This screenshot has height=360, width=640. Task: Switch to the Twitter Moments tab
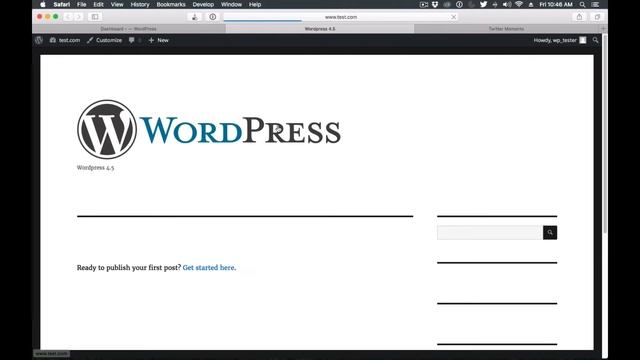coord(507,29)
